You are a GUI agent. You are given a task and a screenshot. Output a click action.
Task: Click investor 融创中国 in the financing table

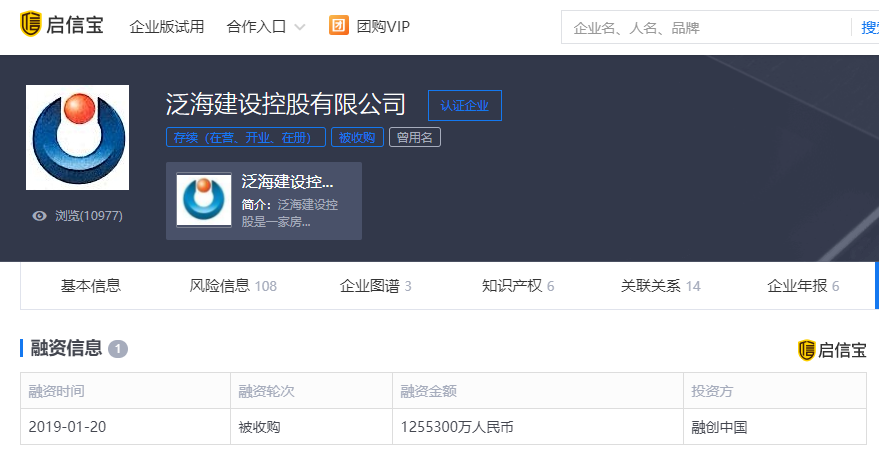[719, 427]
